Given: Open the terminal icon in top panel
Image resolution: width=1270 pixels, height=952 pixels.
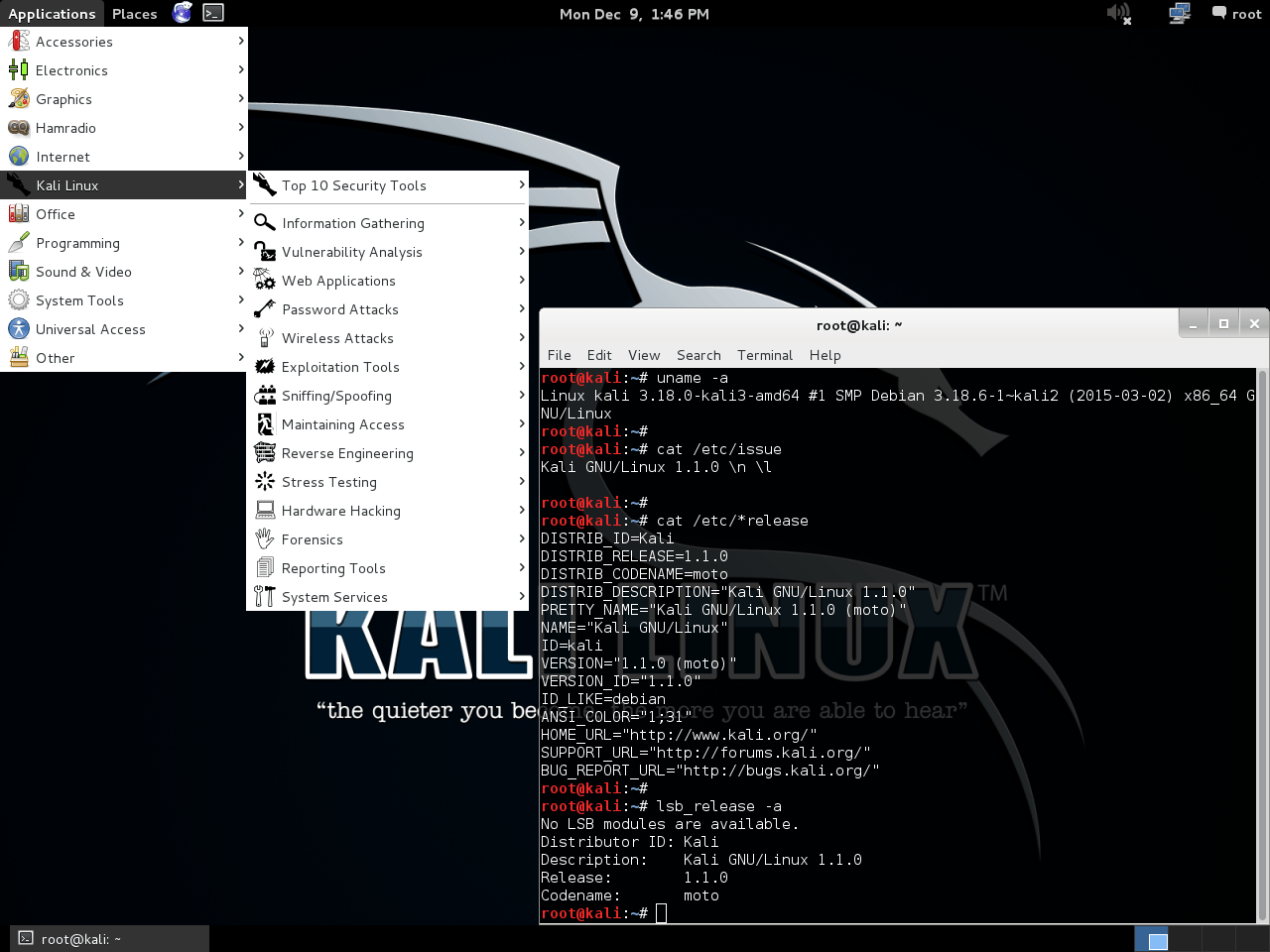Looking at the screenshot, I should pyautogui.click(x=214, y=14).
